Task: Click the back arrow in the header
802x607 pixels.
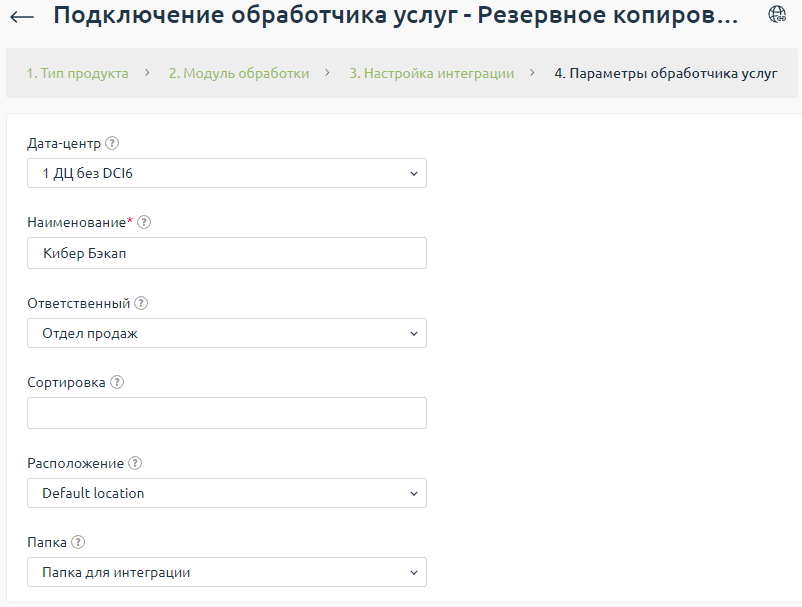Action: 21,17
